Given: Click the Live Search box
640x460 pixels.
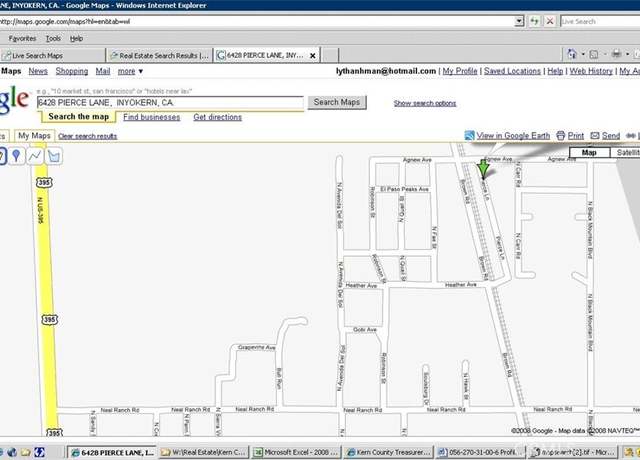Looking at the screenshot, I should point(600,21).
